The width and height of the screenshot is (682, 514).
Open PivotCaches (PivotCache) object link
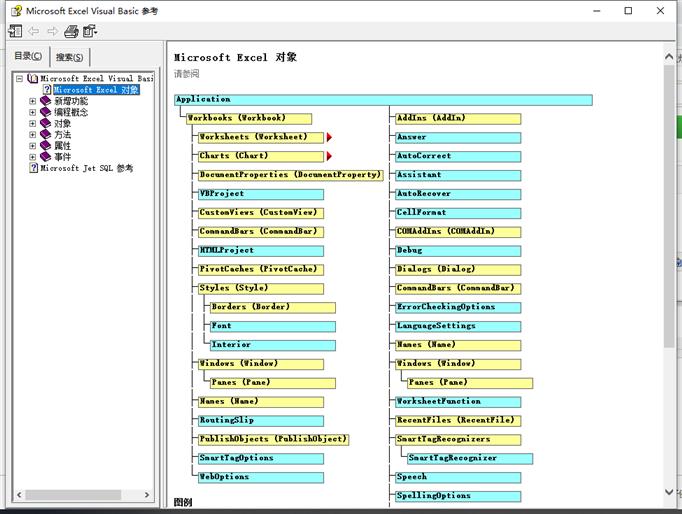coord(261,270)
